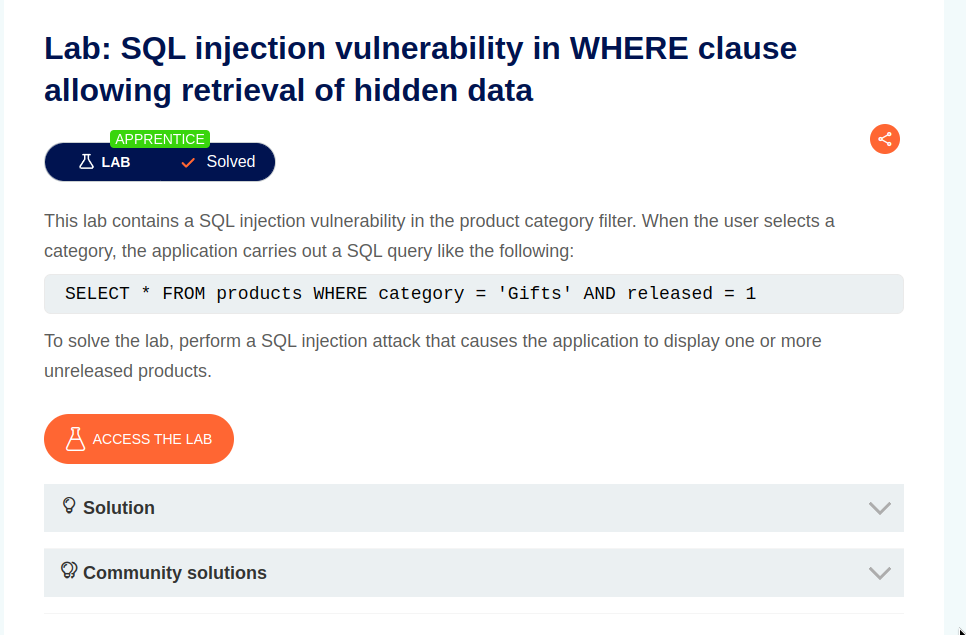Click the SQL query code block
Viewport: 966px width, 635px height.
(x=474, y=294)
